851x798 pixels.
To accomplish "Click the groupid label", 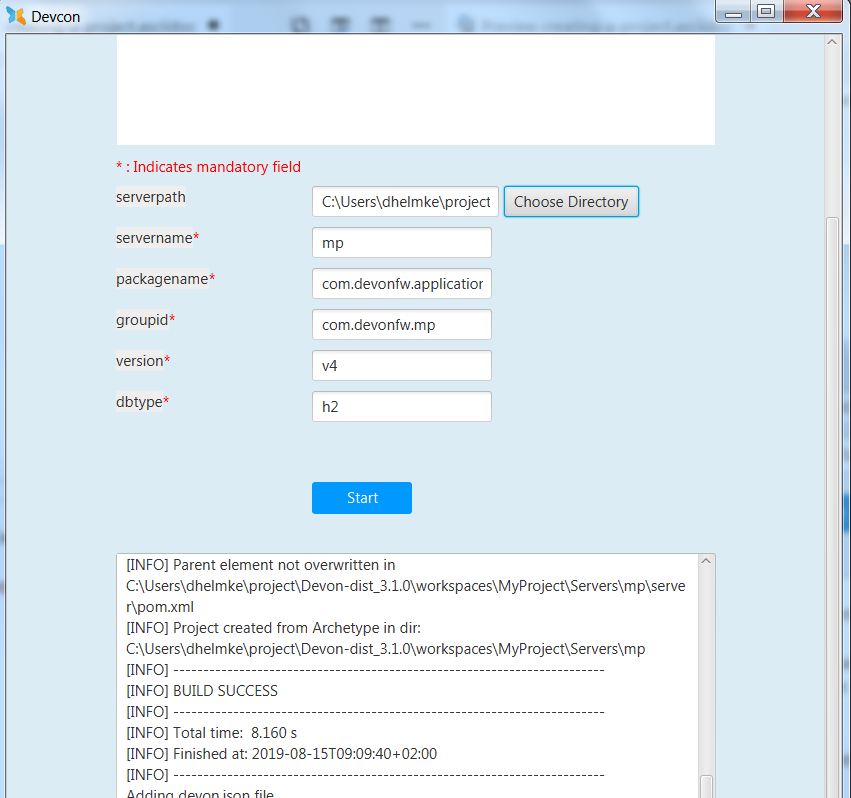I will click(142, 320).
